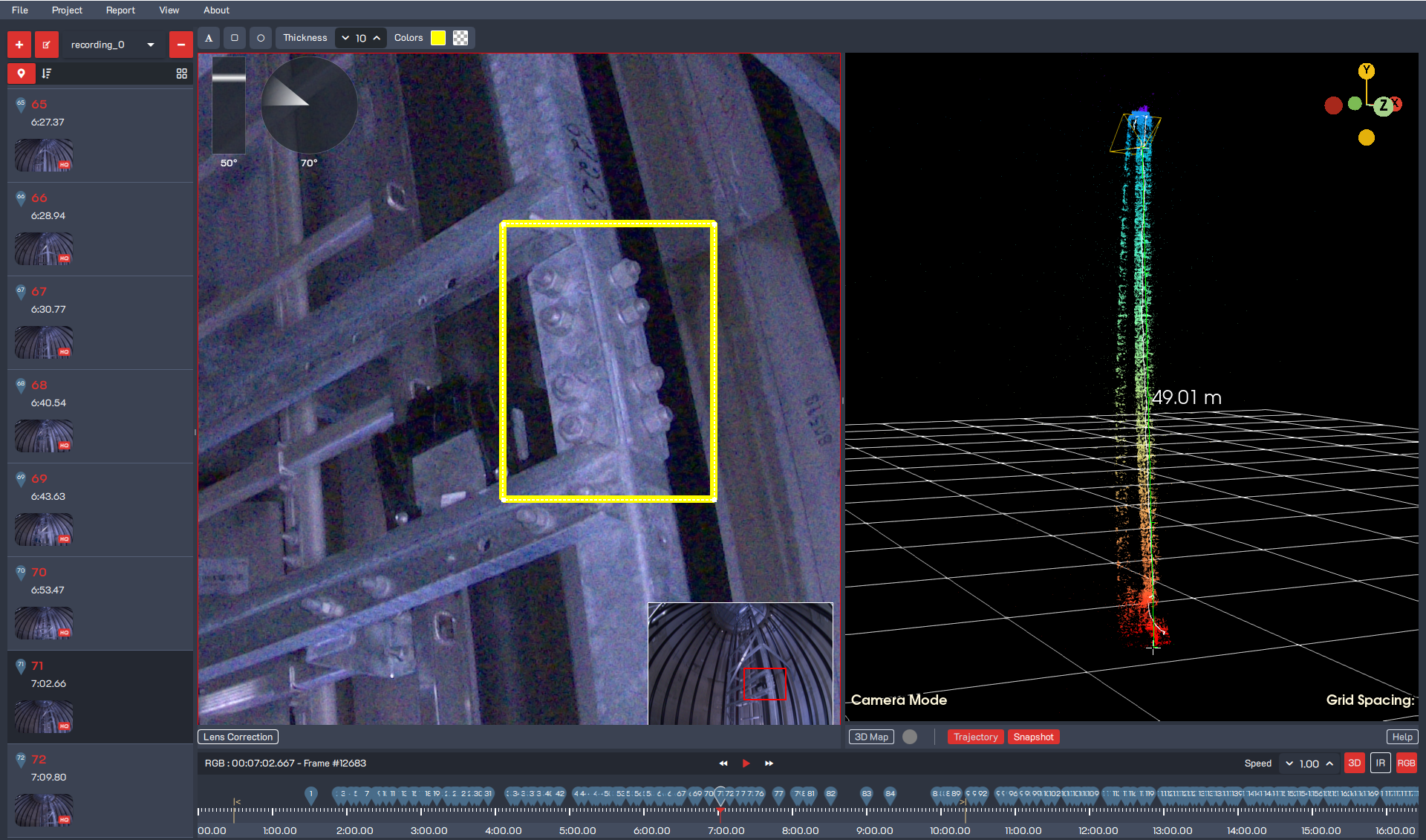Pick the yellow annotation color swatch
The width and height of the screenshot is (1426, 840).
click(438, 38)
